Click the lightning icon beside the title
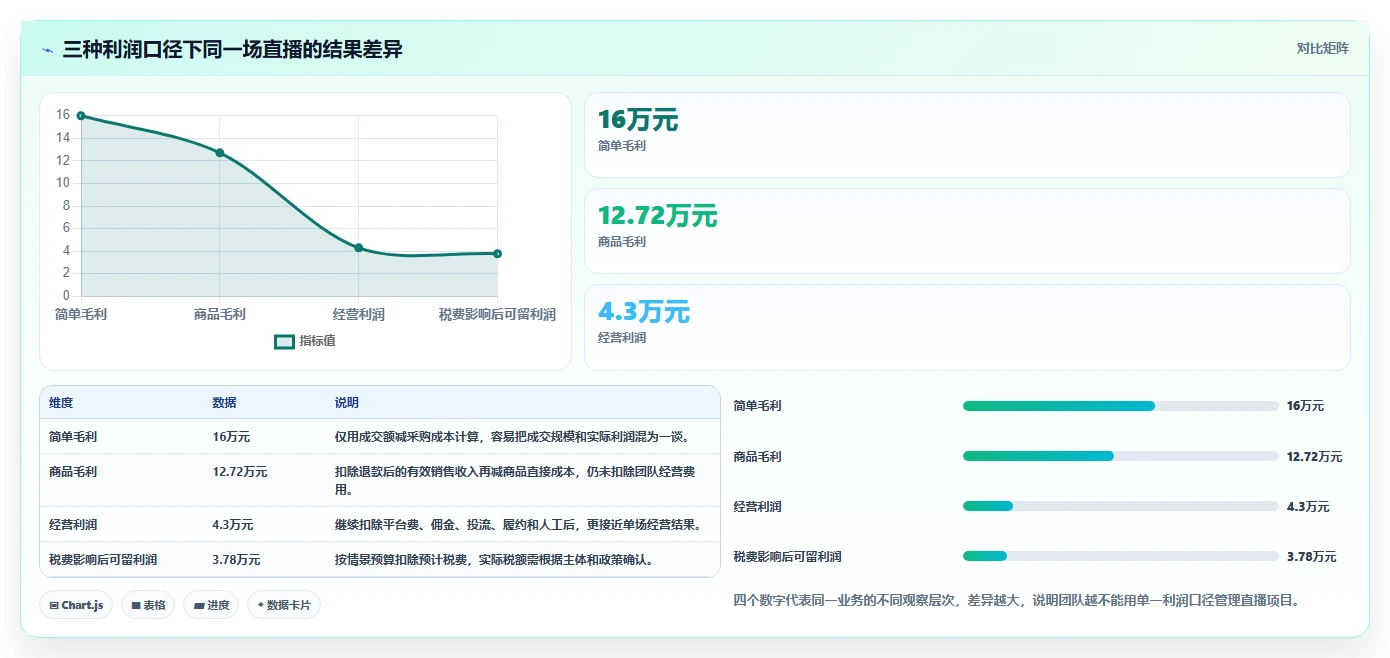 [x=47, y=50]
